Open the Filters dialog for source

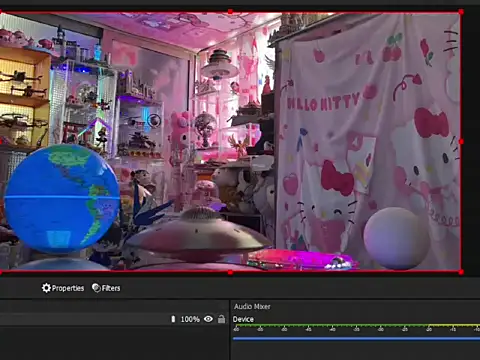(x=106, y=288)
